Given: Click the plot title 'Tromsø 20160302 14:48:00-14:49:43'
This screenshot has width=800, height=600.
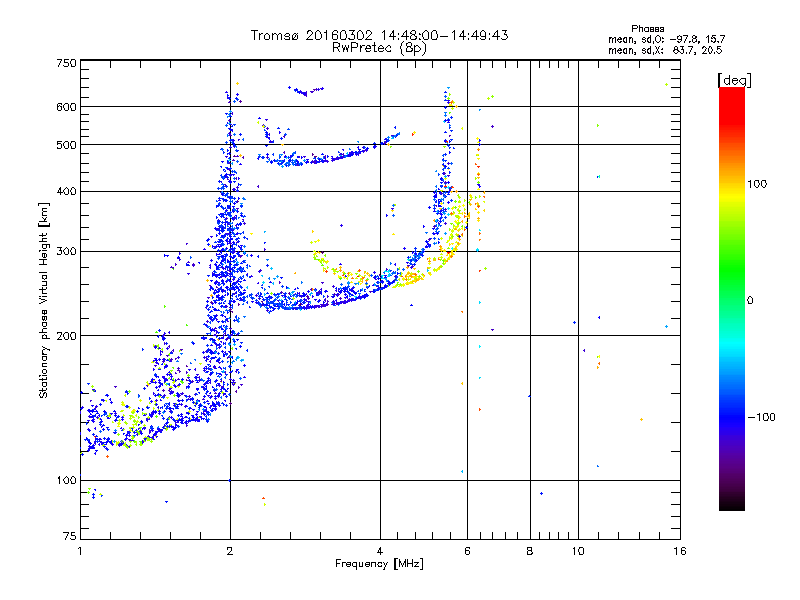Looking at the screenshot, I should click(379, 35).
